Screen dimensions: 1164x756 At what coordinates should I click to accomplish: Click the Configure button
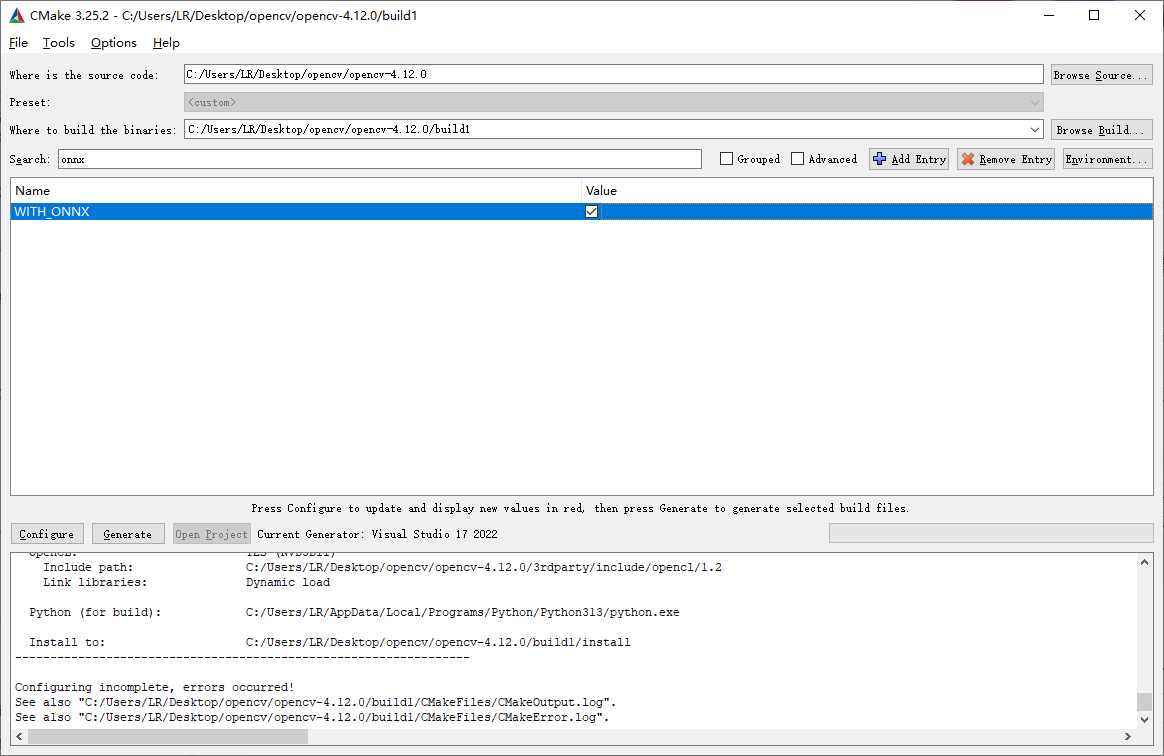pyautogui.click(x=47, y=534)
